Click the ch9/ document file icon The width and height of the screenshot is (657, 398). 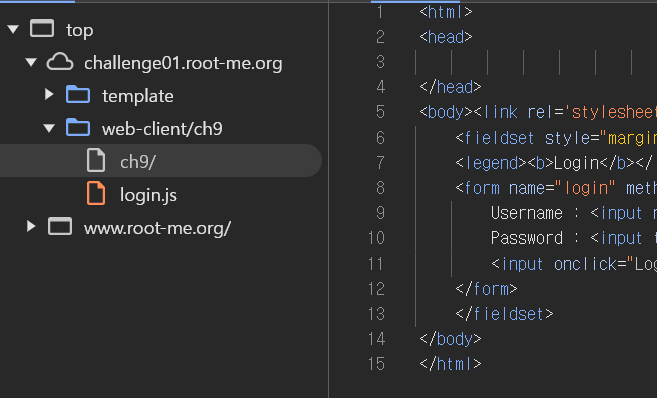[x=96, y=160]
